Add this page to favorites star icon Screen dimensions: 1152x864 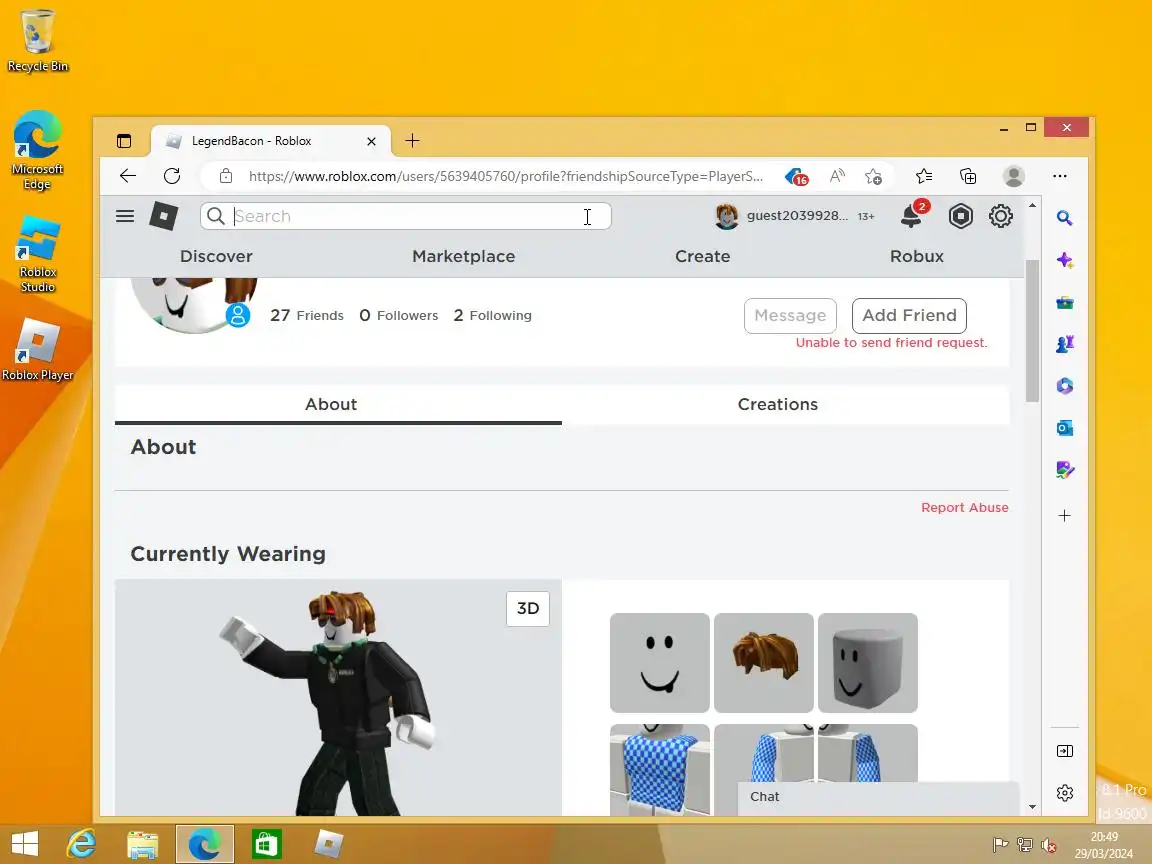coord(873,176)
